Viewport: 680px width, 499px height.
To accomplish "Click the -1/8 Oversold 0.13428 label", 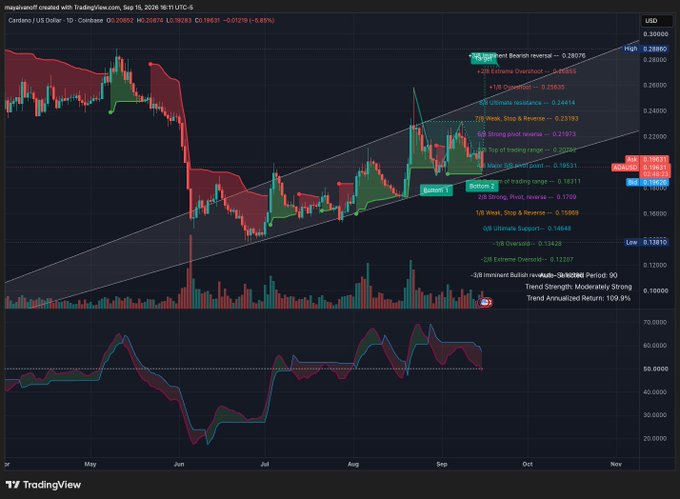I will coord(527,244).
